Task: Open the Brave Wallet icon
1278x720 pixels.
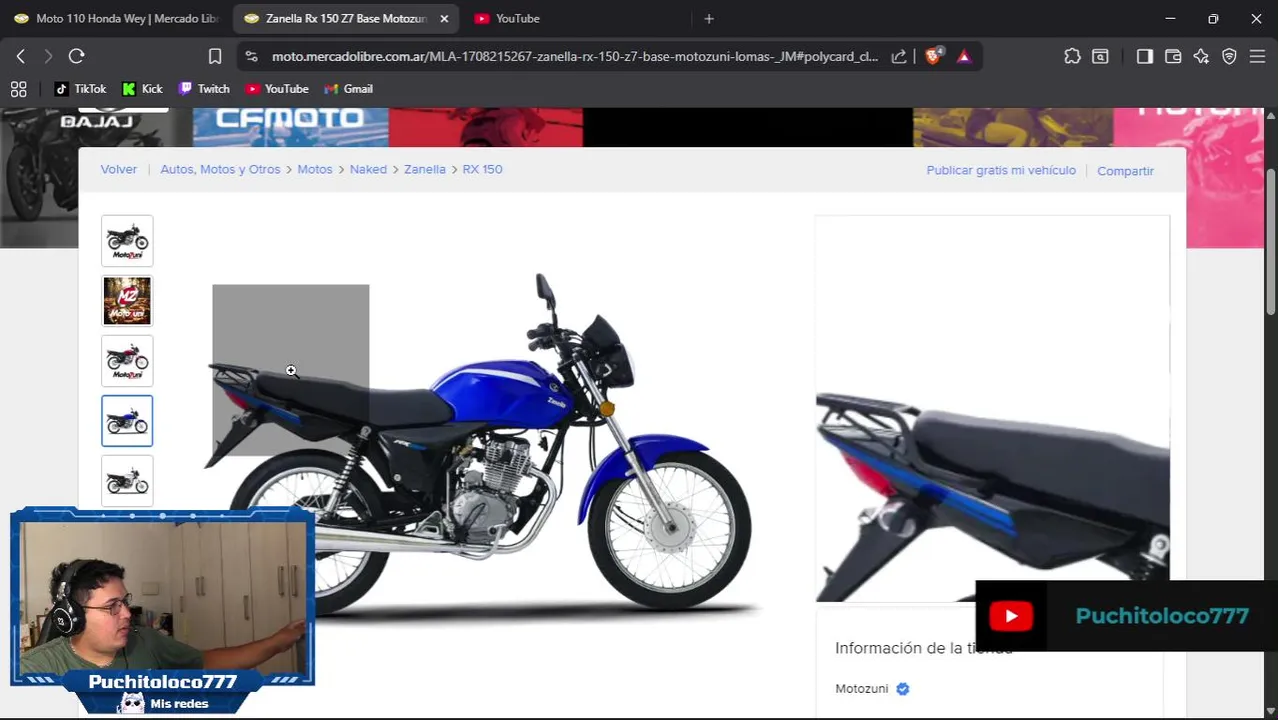Action: [1173, 57]
